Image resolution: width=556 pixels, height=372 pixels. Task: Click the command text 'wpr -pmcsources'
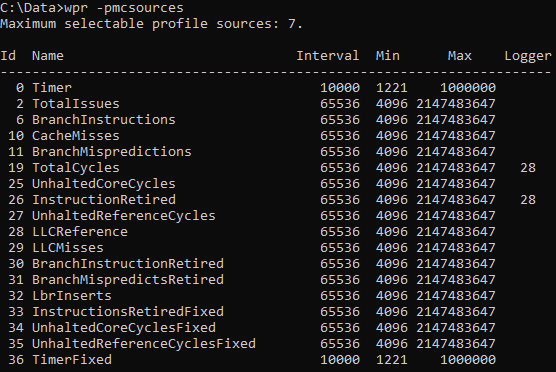pyautogui.click(x=124, y=8)
